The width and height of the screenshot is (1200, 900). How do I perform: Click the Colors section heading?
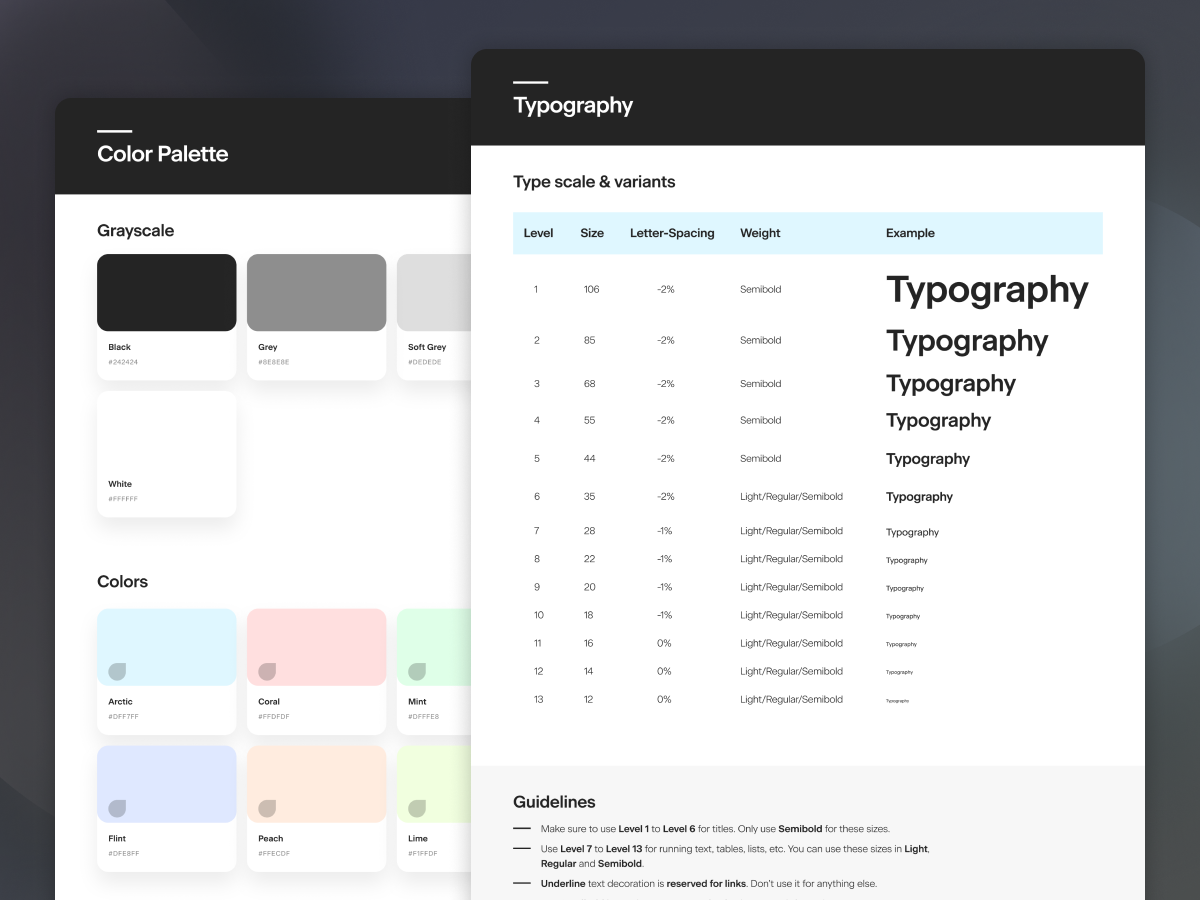[122, 582]
